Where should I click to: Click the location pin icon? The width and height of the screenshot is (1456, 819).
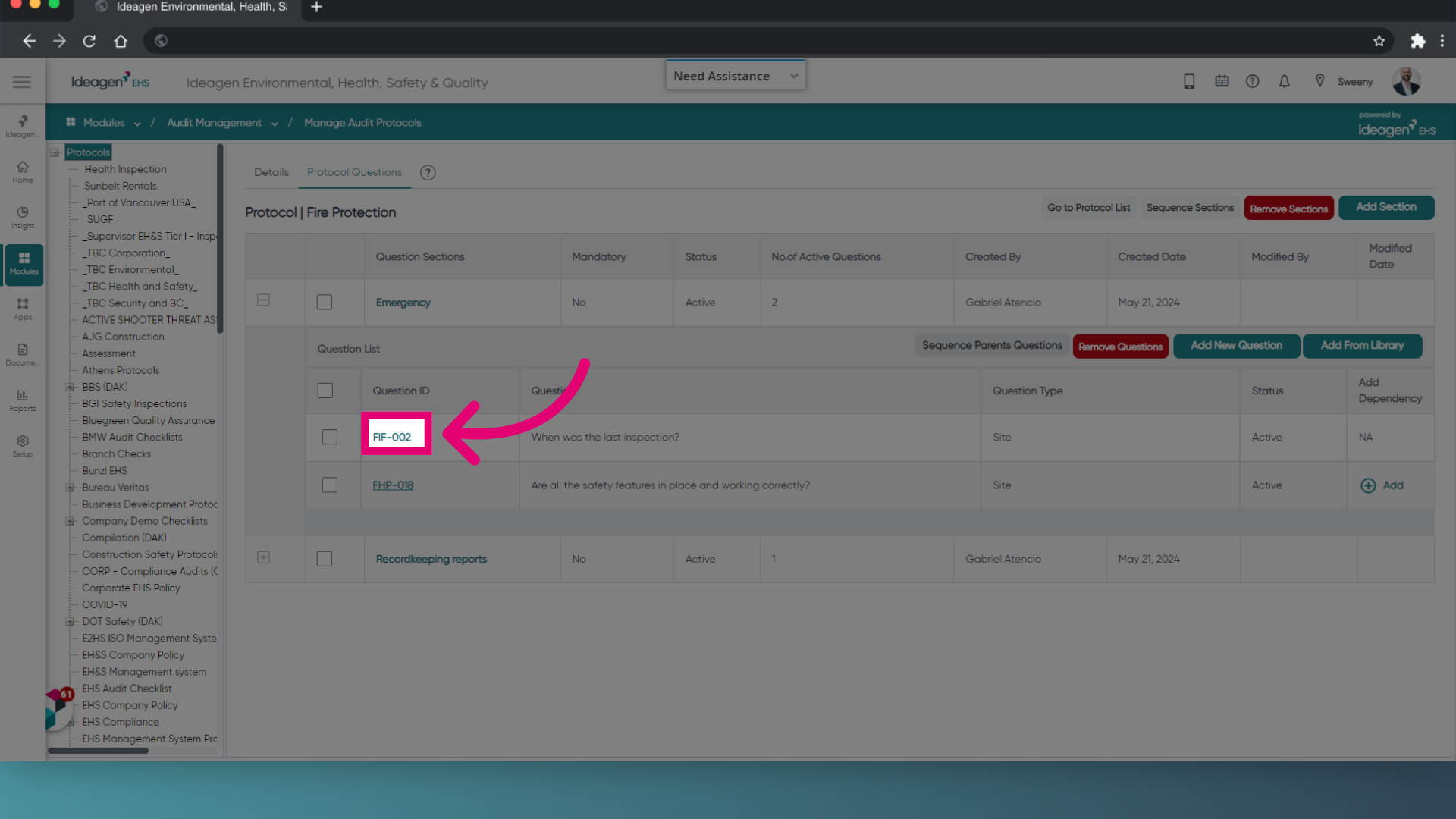click(1319, 81)
